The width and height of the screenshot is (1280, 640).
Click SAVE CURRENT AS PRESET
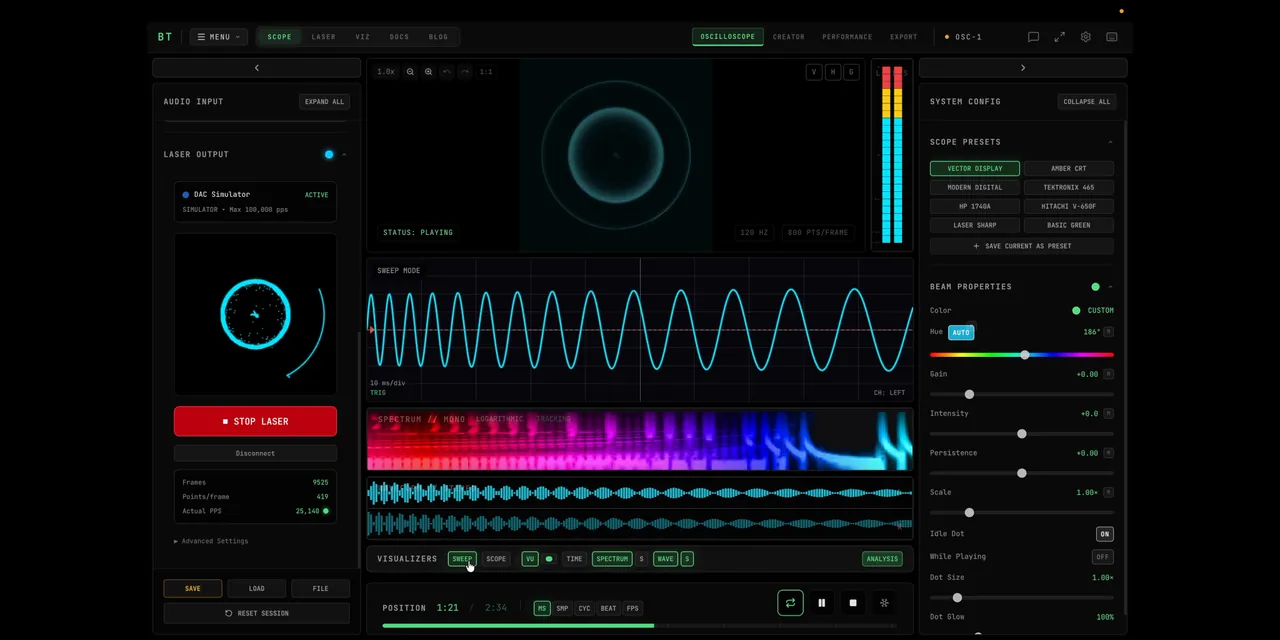click(x=1022, y=246)
